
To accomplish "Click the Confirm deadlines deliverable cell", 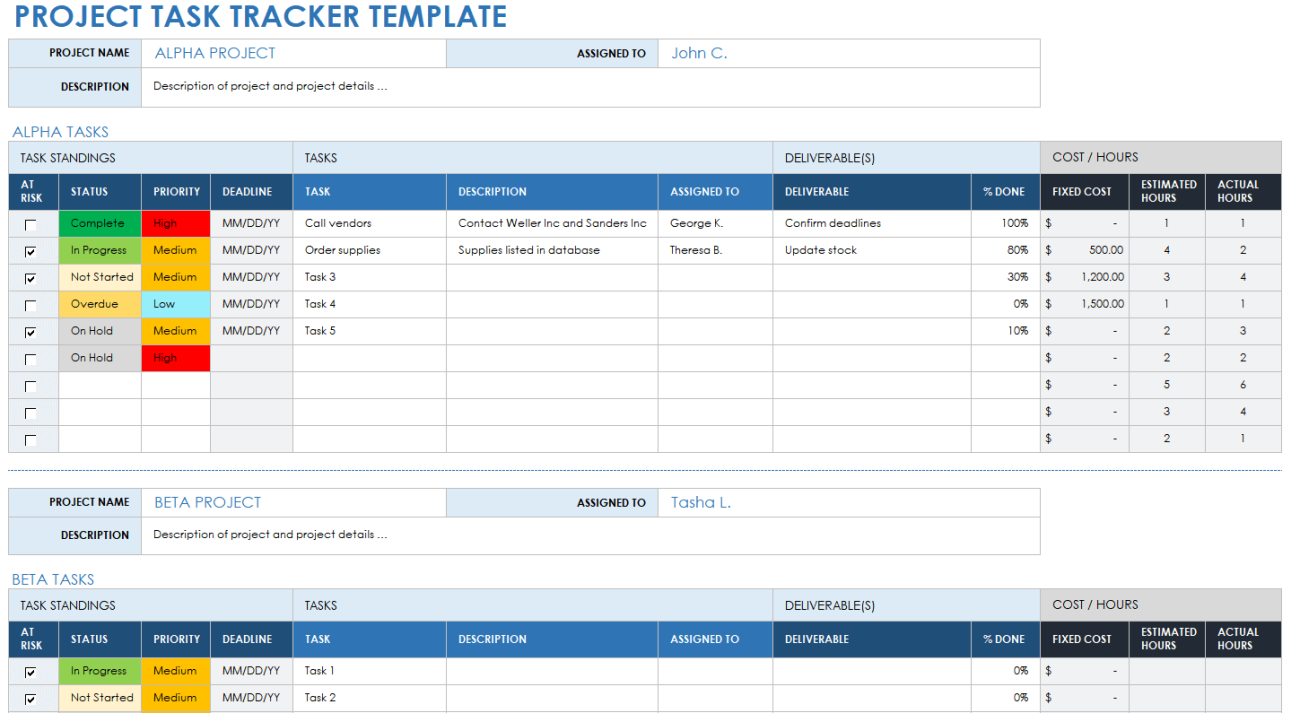I will click(x=870, y=224).
